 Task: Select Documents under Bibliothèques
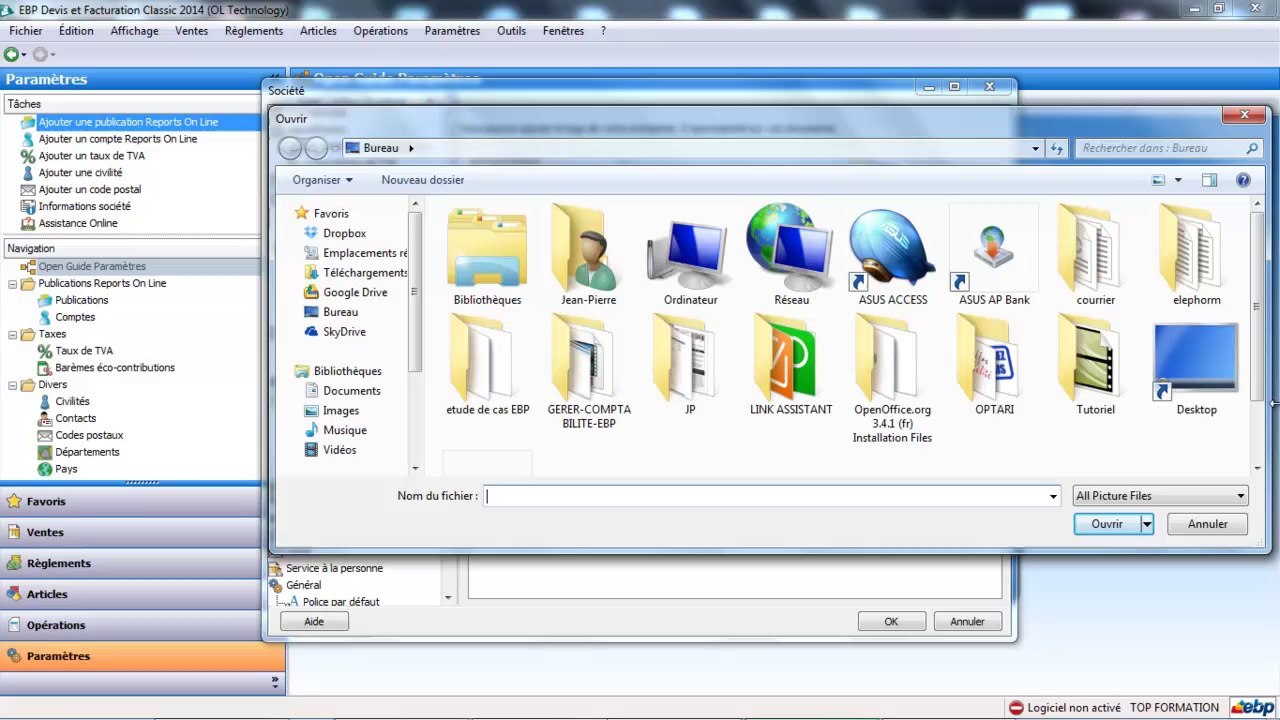click(351, 391)
